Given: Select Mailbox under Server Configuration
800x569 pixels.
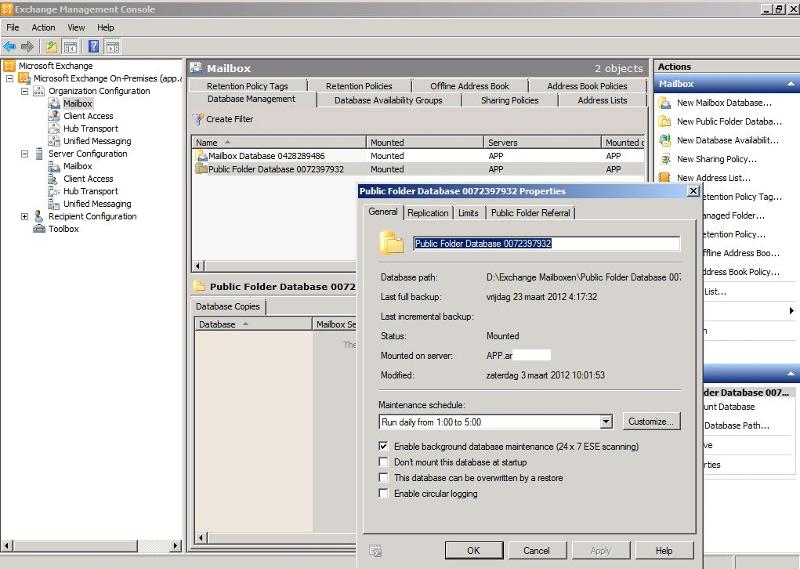Looking at the screenshot, I should 77,166.
